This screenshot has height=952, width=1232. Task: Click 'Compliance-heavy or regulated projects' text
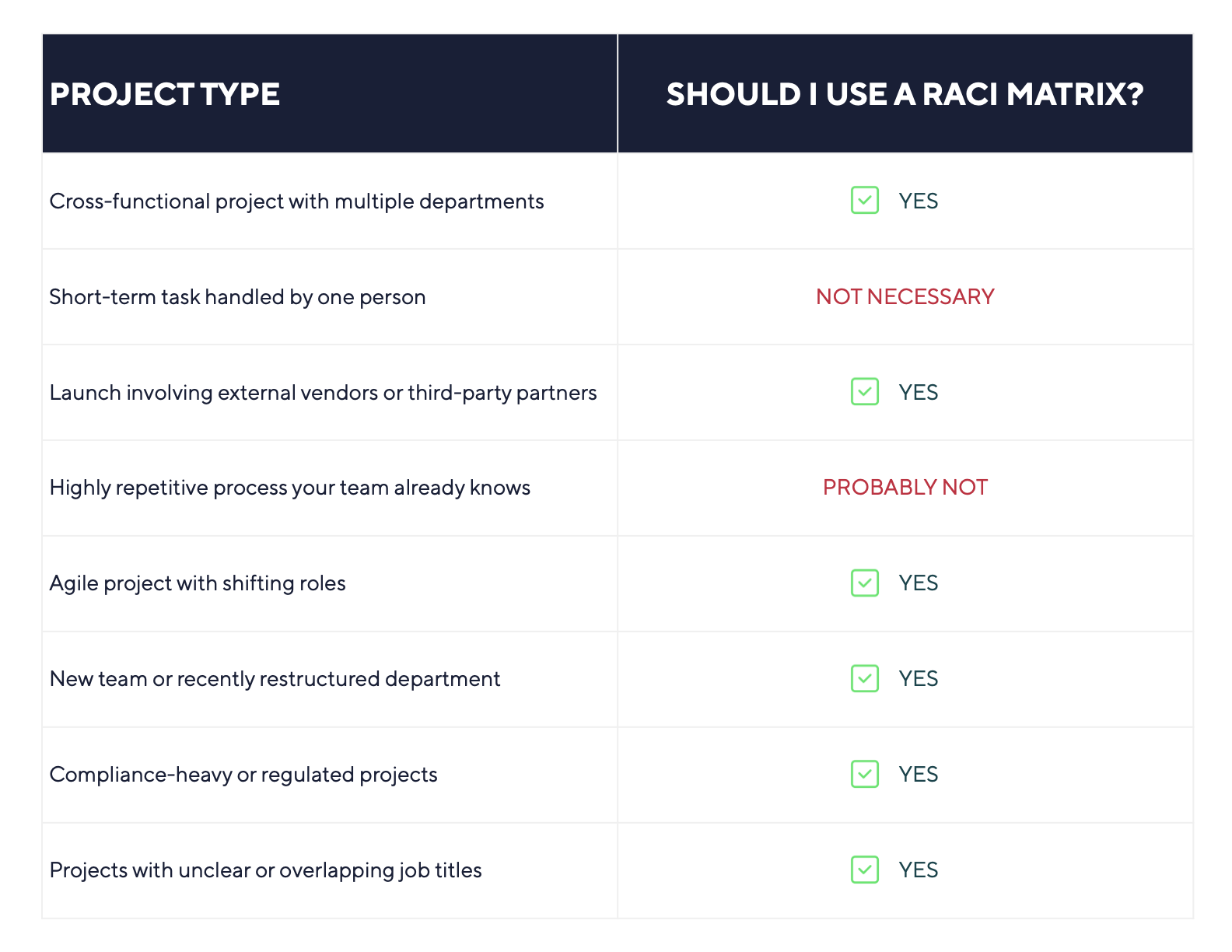pyautogui.click(x=243, y=775)
